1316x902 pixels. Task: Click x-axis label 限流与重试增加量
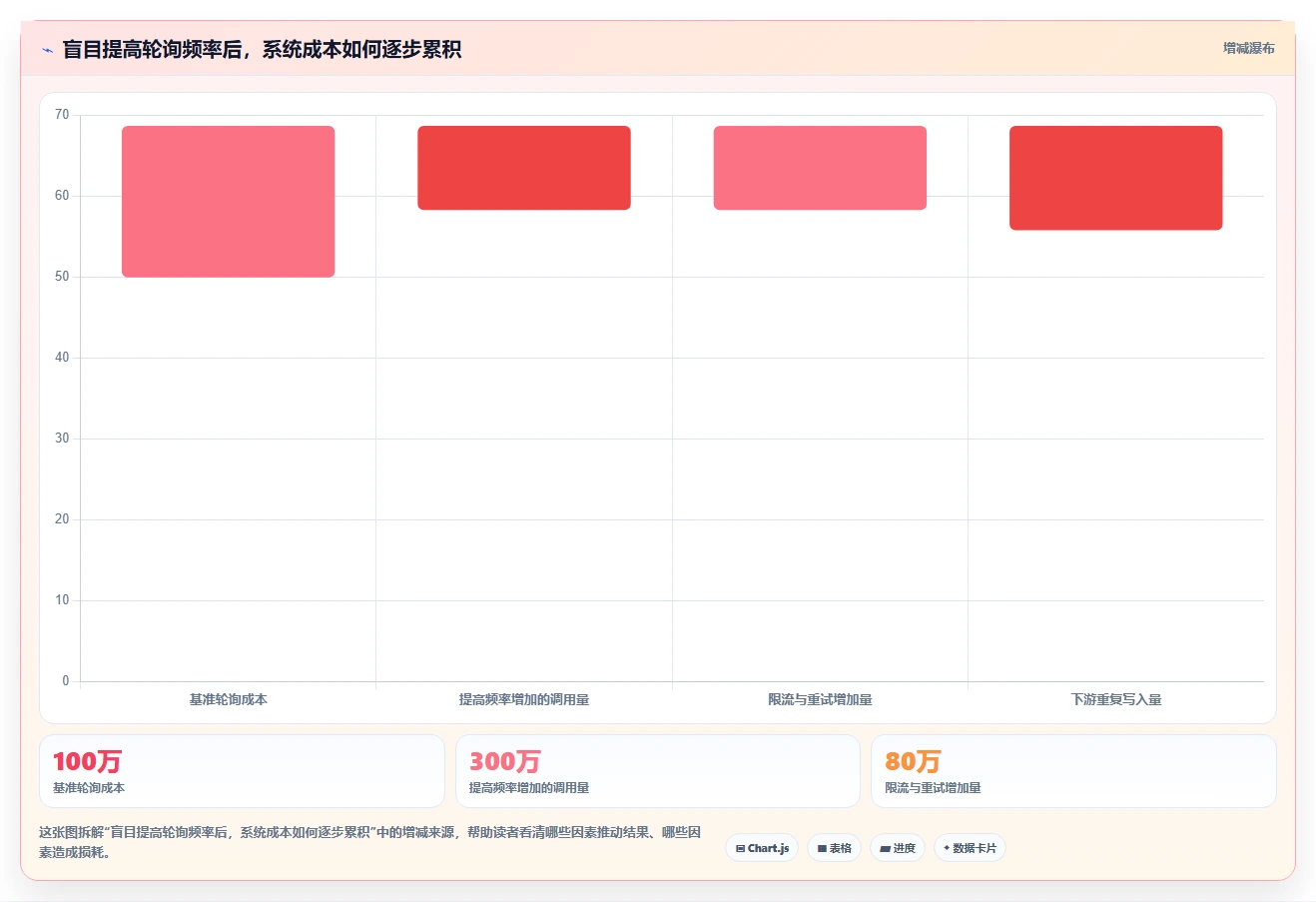tap(820, 699)
